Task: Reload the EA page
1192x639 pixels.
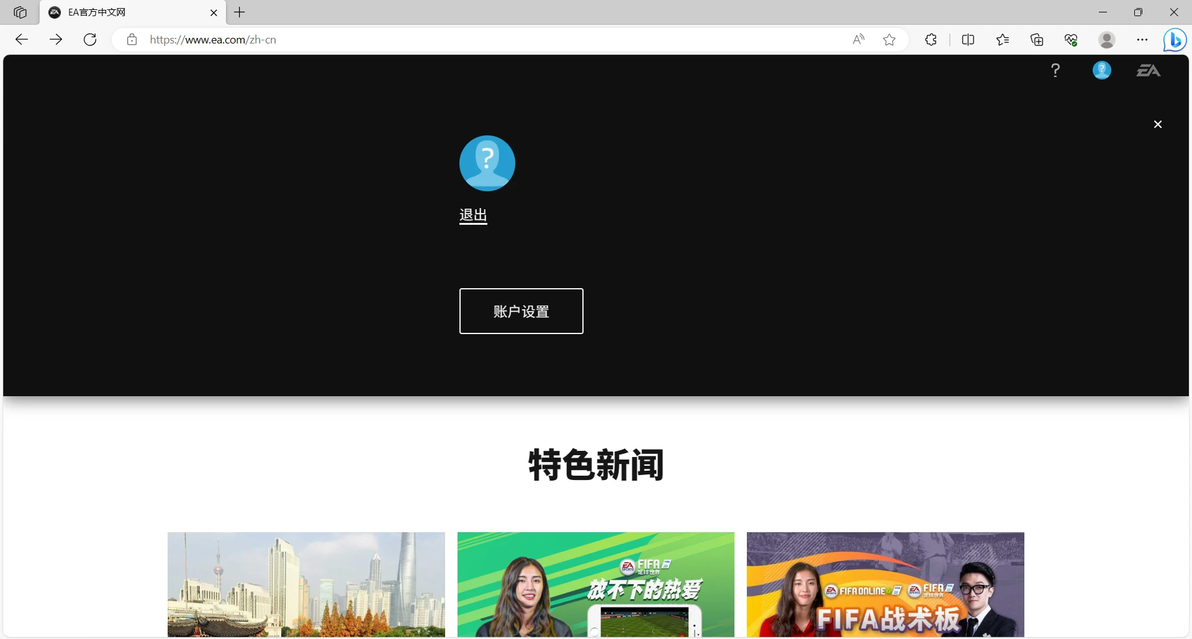Action: pos(90,40)
